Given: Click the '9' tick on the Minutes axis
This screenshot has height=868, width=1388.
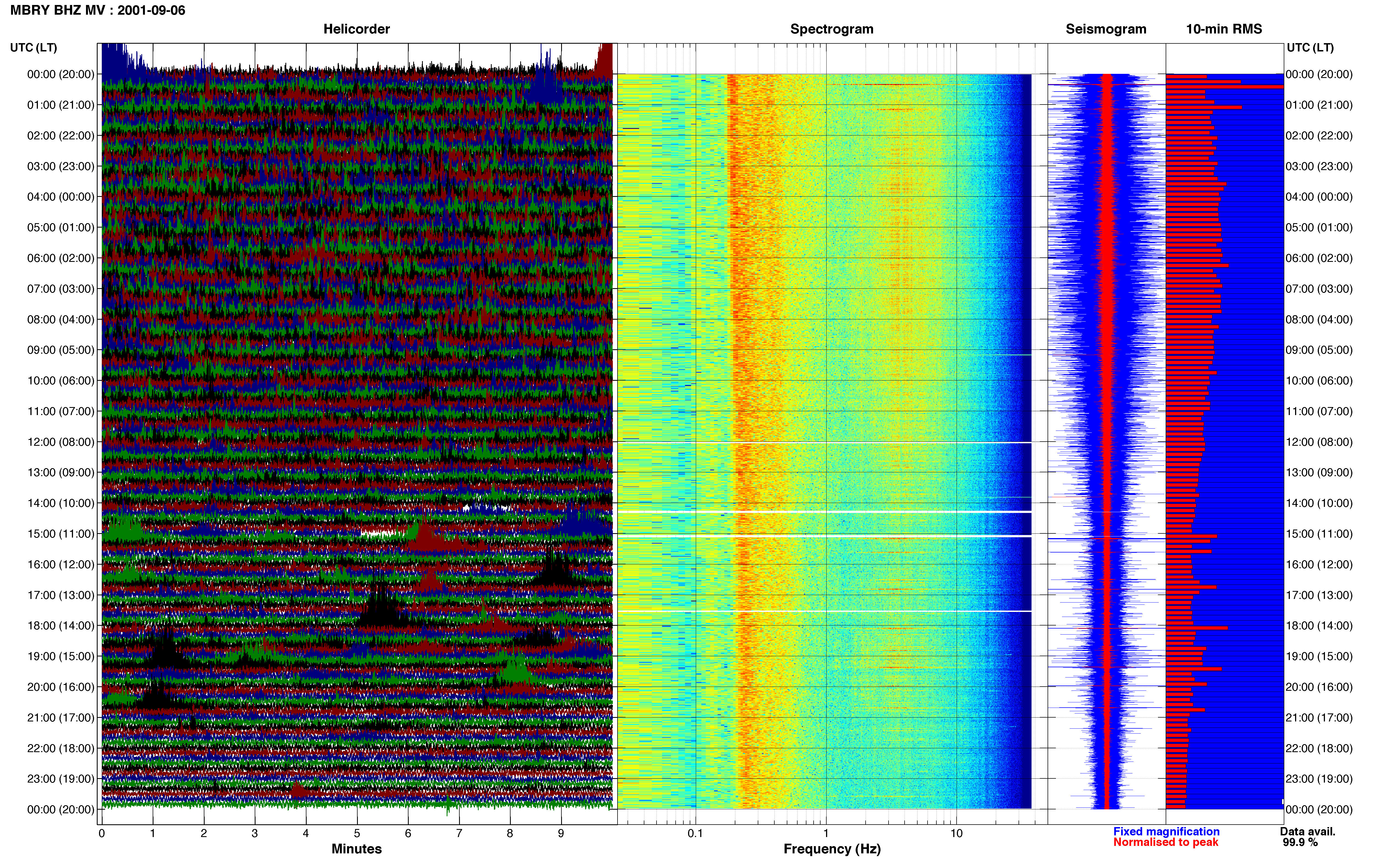Looking at the screenshot, I should 561,833.
